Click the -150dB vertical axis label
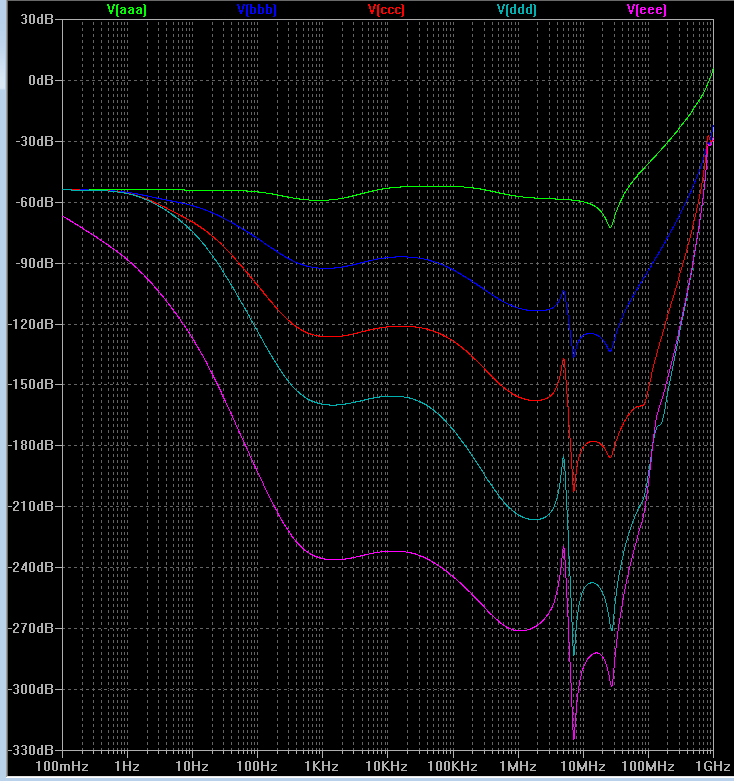 pyautogui.click(x=31, y=385)
